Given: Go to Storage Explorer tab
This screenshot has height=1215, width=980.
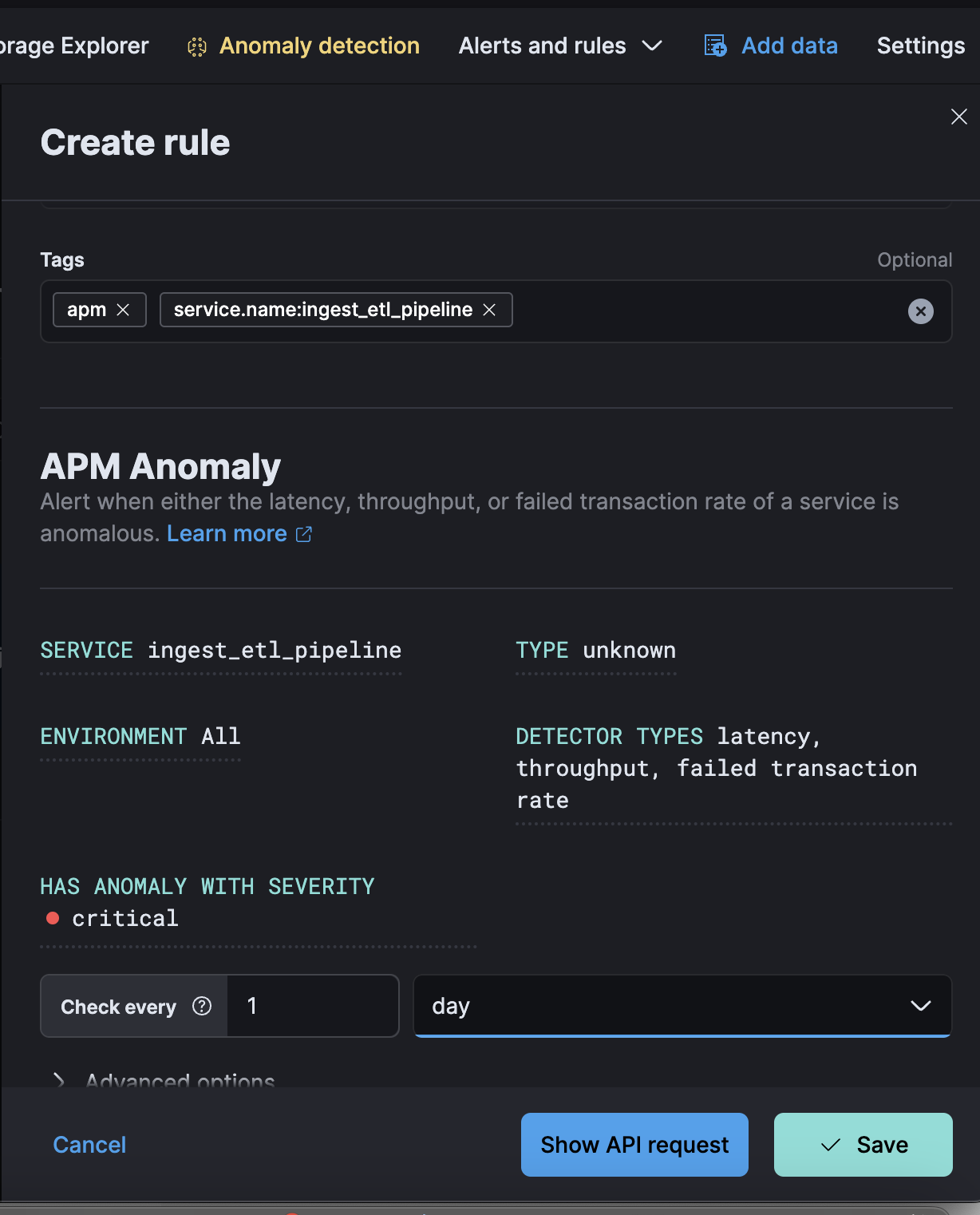Looking at the screenshot, I should coord(74,46).
